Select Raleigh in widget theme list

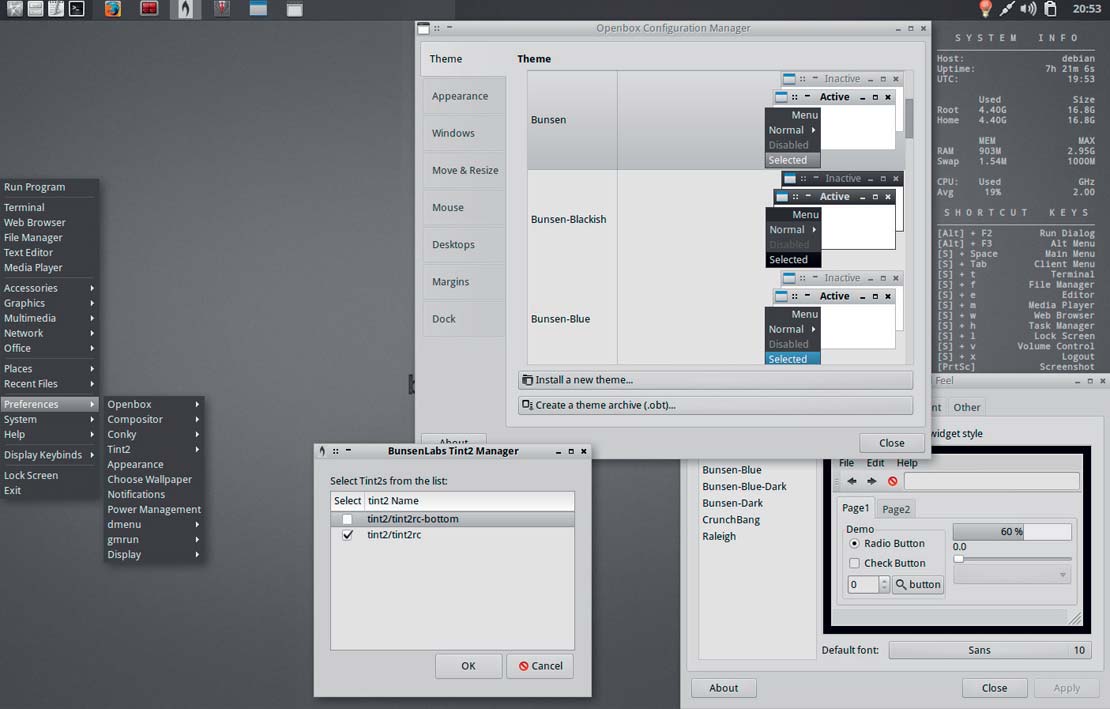tap(719, 536)
